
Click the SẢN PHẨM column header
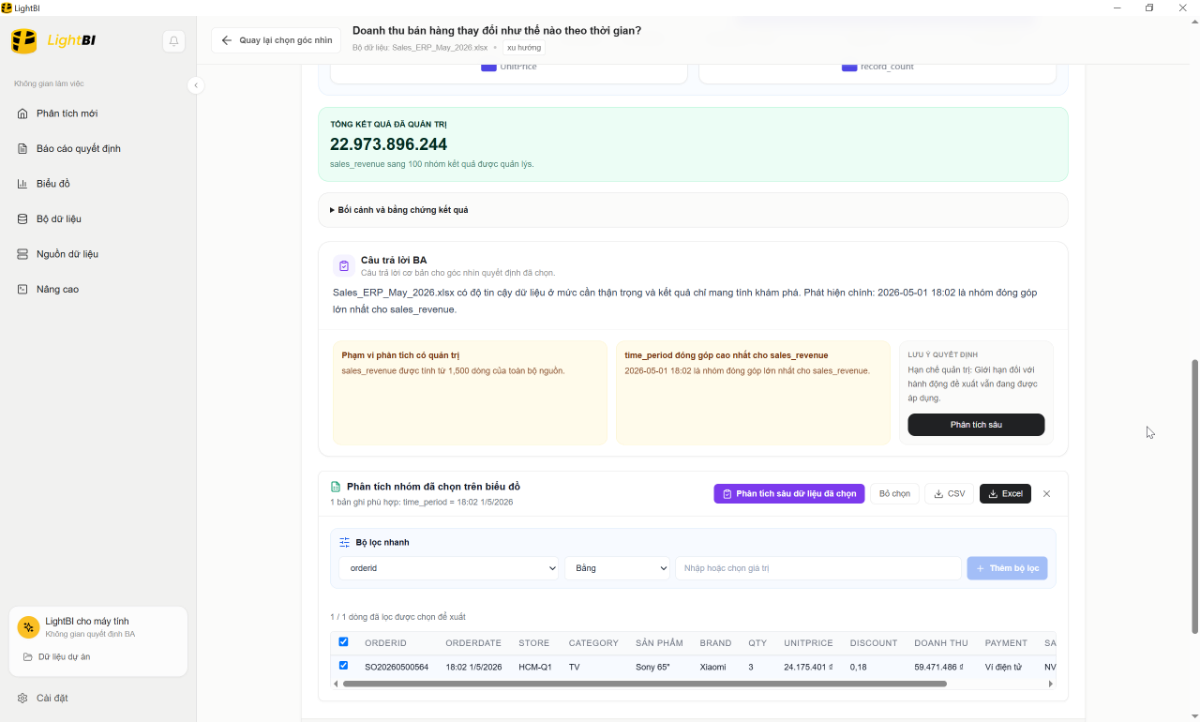(x=660, y=643)
